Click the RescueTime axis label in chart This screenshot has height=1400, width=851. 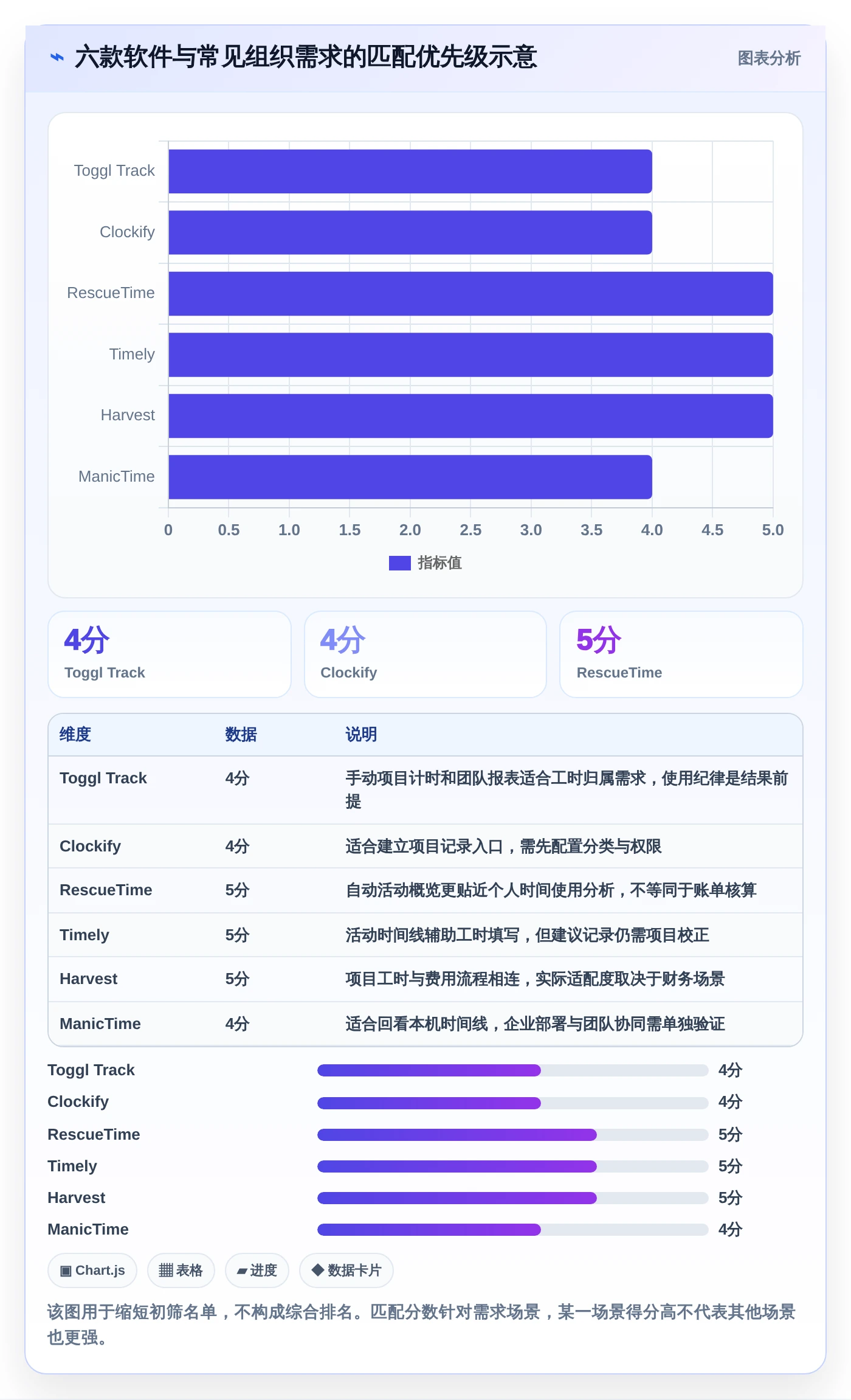(x=111, y=293)
